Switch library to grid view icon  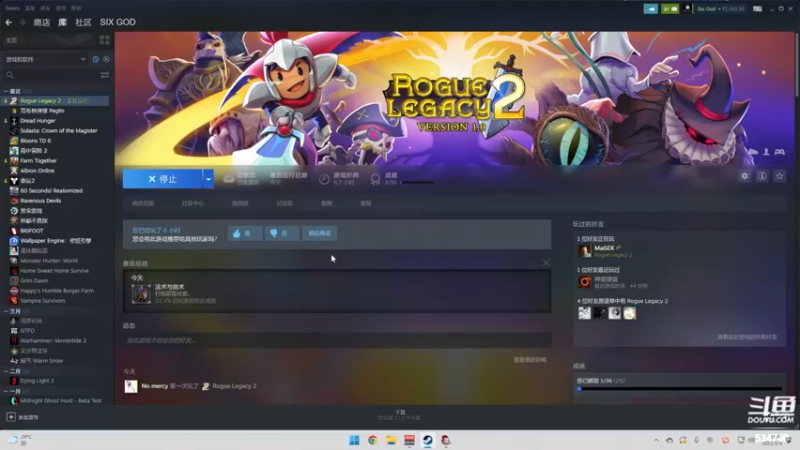click(105, 40)
